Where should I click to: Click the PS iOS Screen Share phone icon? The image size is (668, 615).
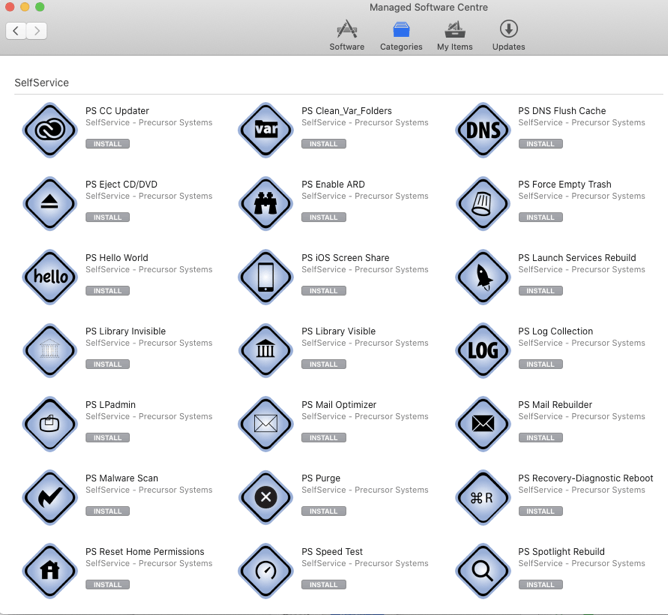point(266,277)
